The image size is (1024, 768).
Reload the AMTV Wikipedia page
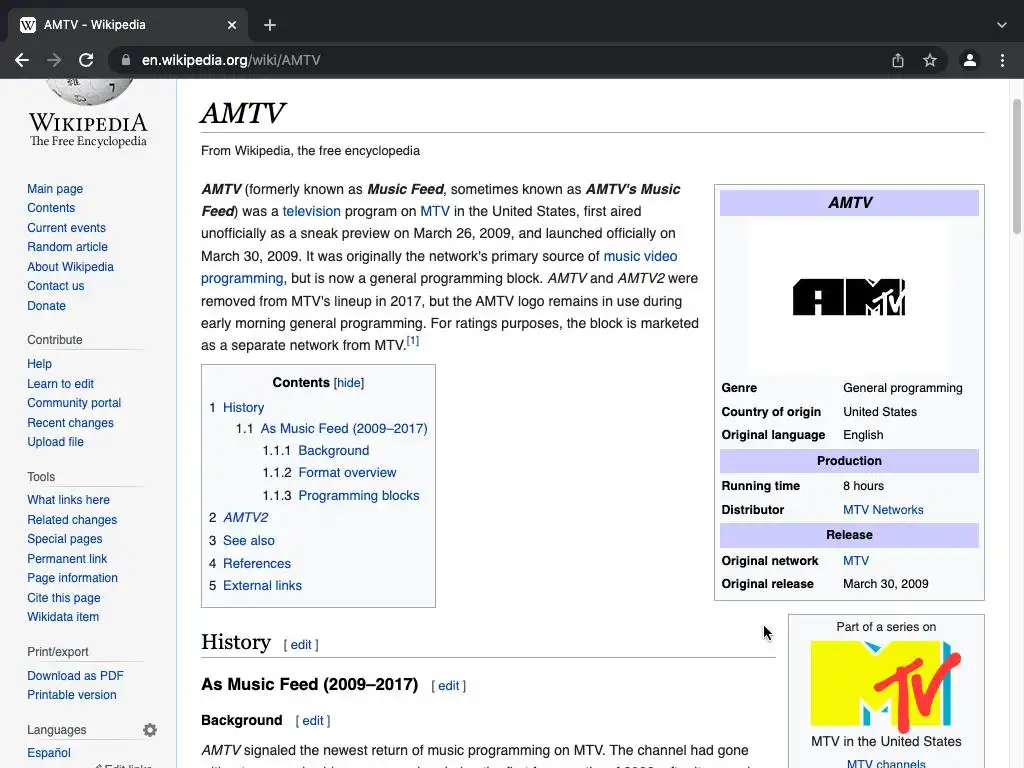[86, 60]
